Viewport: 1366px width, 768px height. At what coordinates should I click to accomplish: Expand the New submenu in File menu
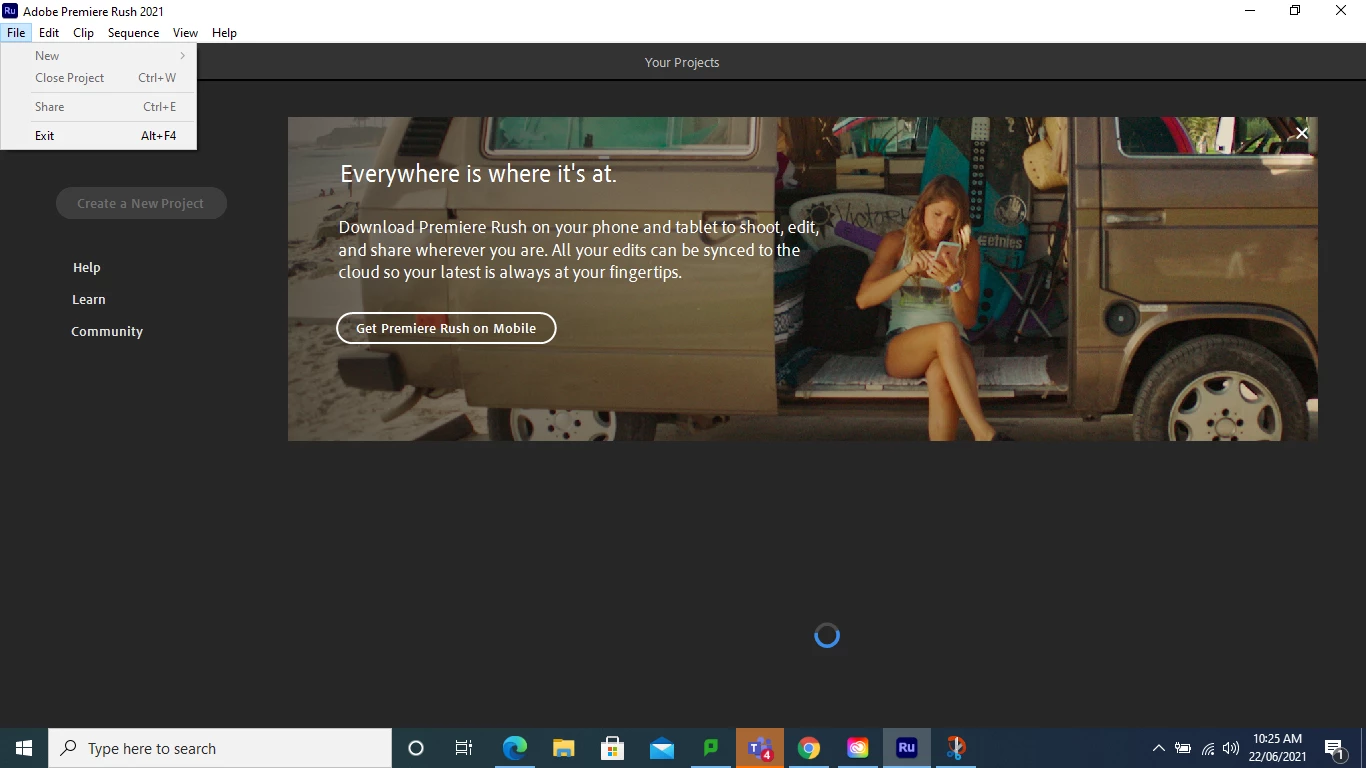pos(98,56)
